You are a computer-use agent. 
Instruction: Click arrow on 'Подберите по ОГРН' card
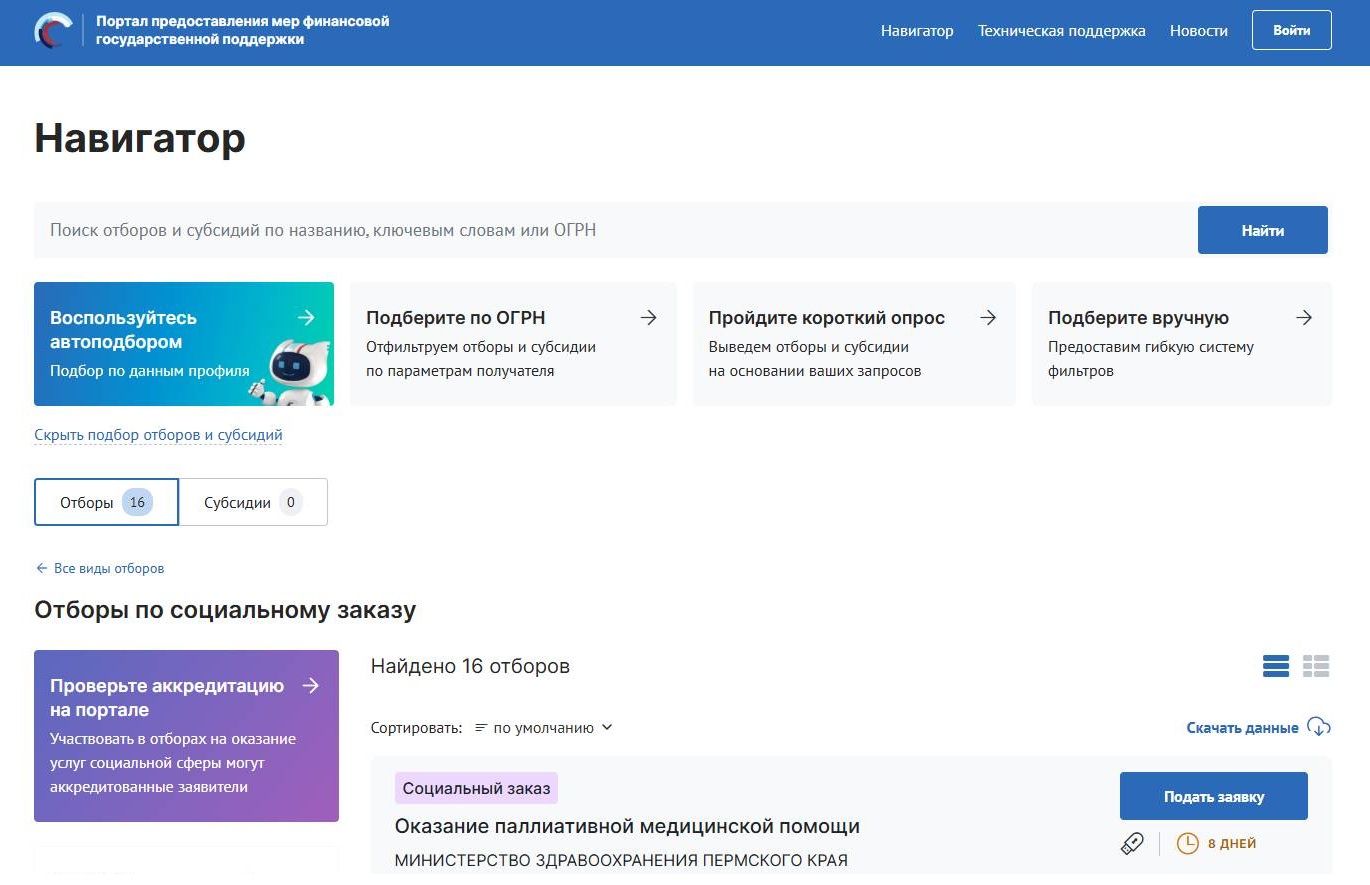tap(649, 318)
